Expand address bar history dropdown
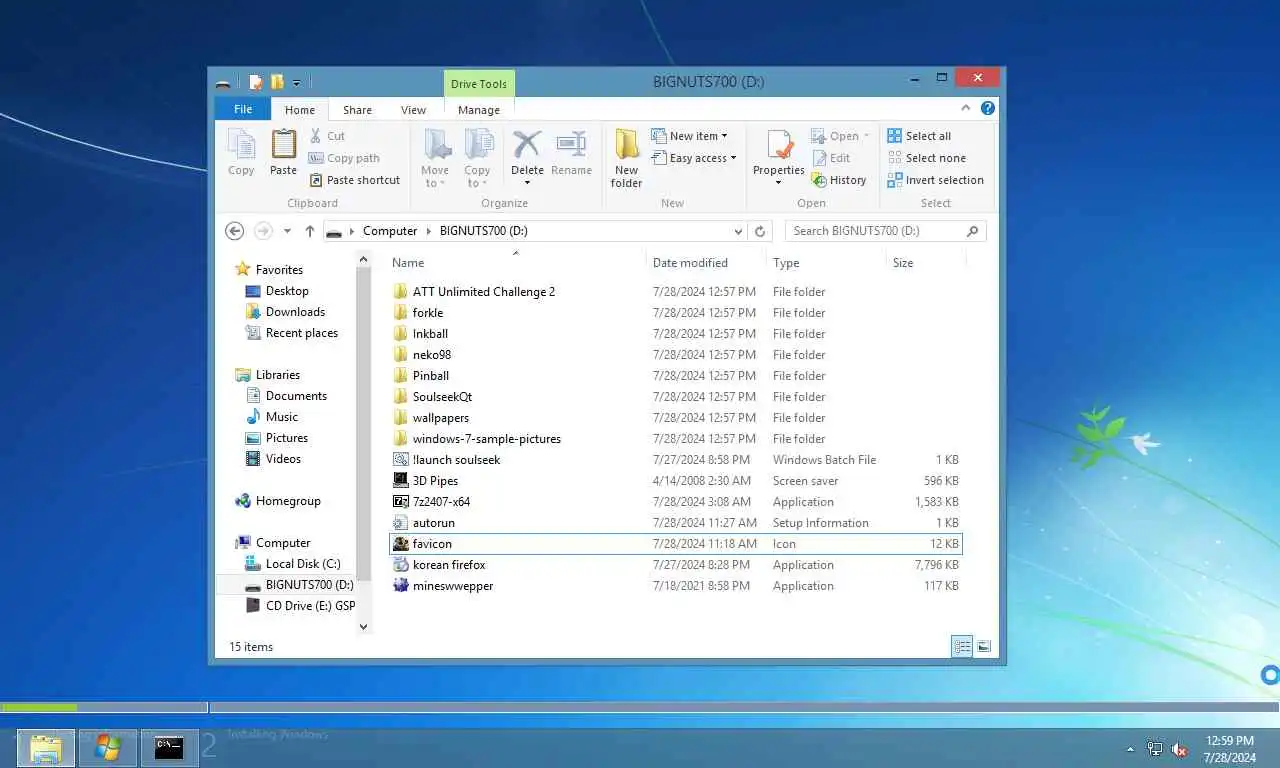The width and height of the screenshot is (1280, 768). [x=739, y=231]
